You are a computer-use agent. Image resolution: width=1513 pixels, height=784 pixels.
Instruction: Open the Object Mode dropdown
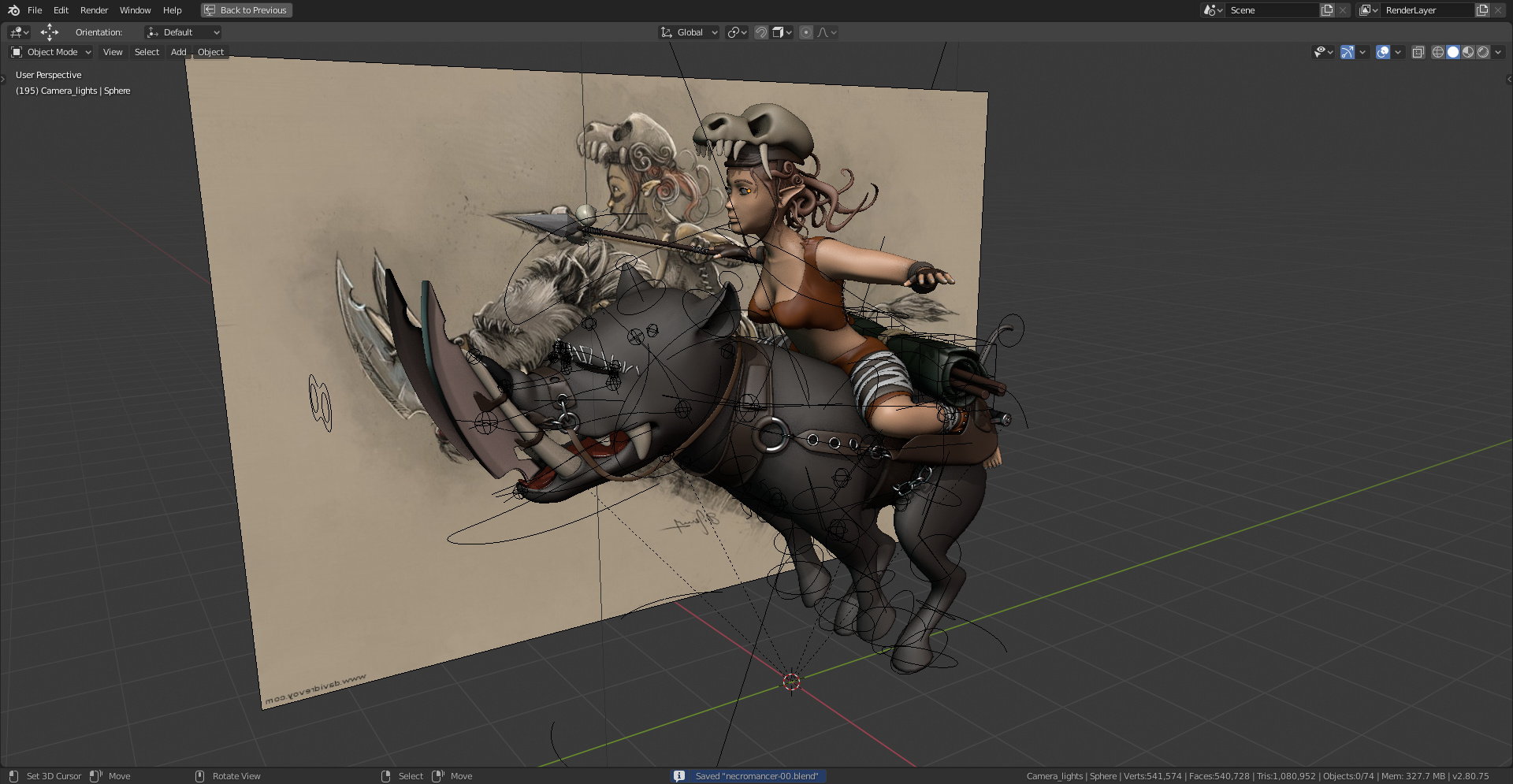click(x=51, y=52)
